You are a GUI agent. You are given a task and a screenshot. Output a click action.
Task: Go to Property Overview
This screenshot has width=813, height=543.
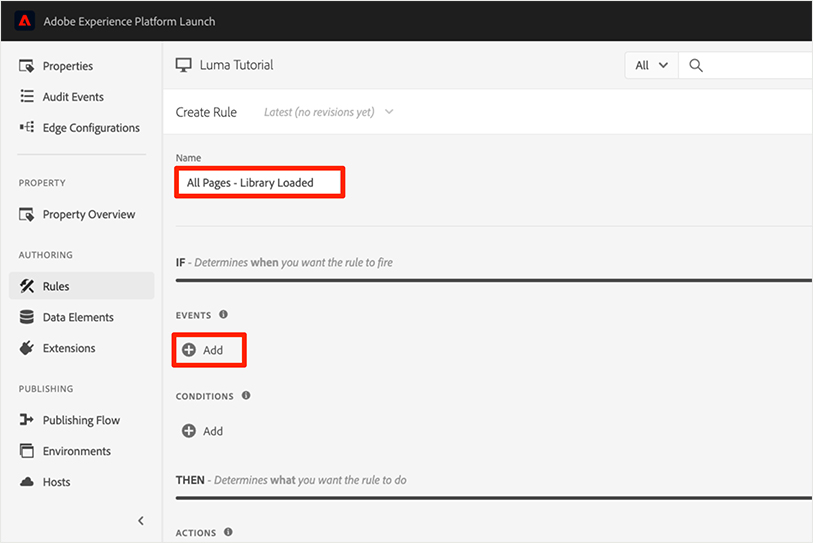[89, 214]
